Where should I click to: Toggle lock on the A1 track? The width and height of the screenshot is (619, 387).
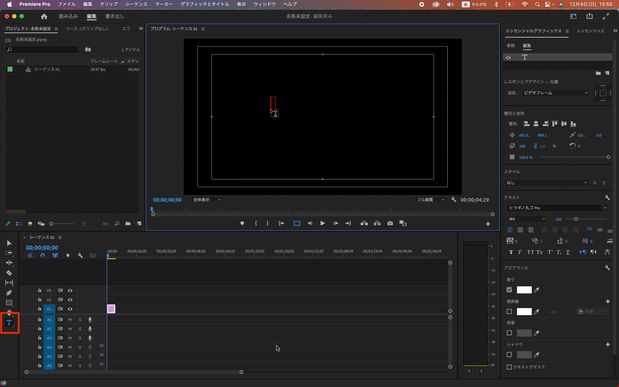tap(39, 319)
